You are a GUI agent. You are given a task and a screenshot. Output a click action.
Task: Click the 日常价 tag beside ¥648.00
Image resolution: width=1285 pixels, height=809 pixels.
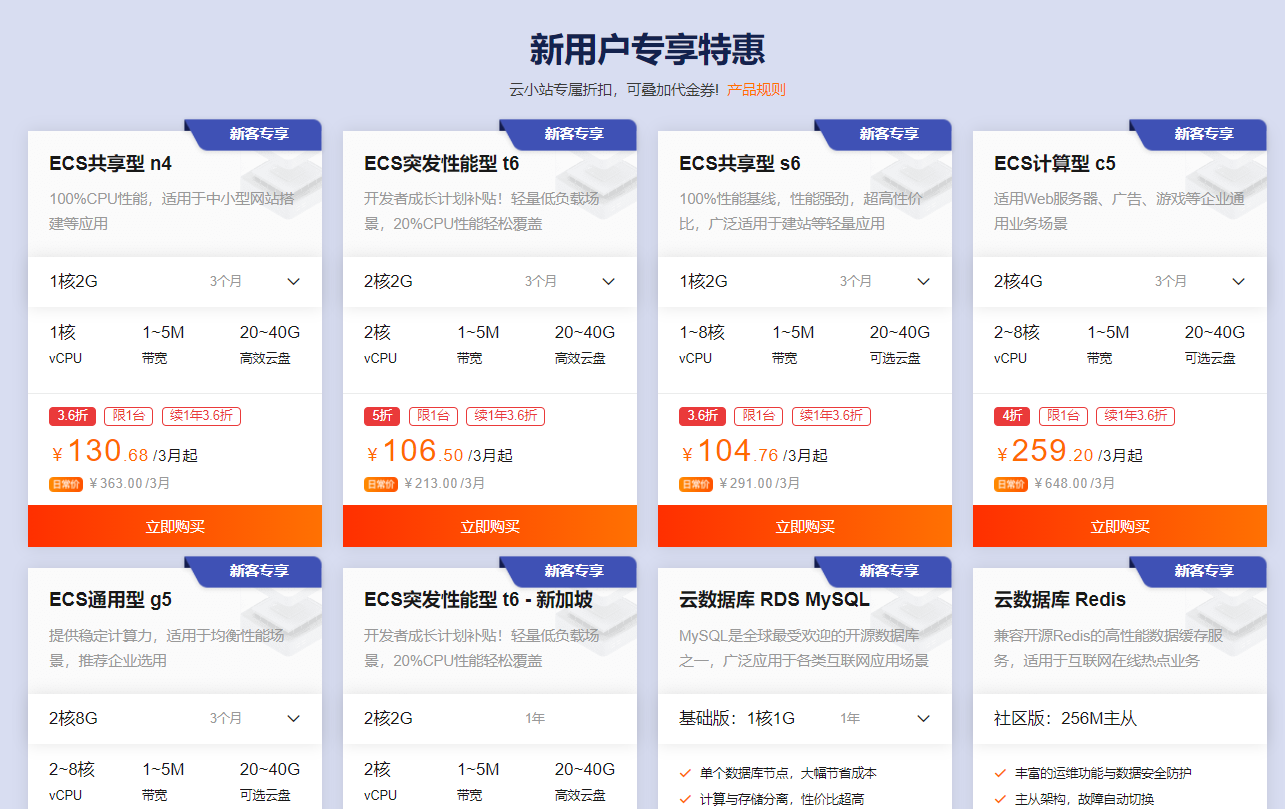coord(1011,484)
